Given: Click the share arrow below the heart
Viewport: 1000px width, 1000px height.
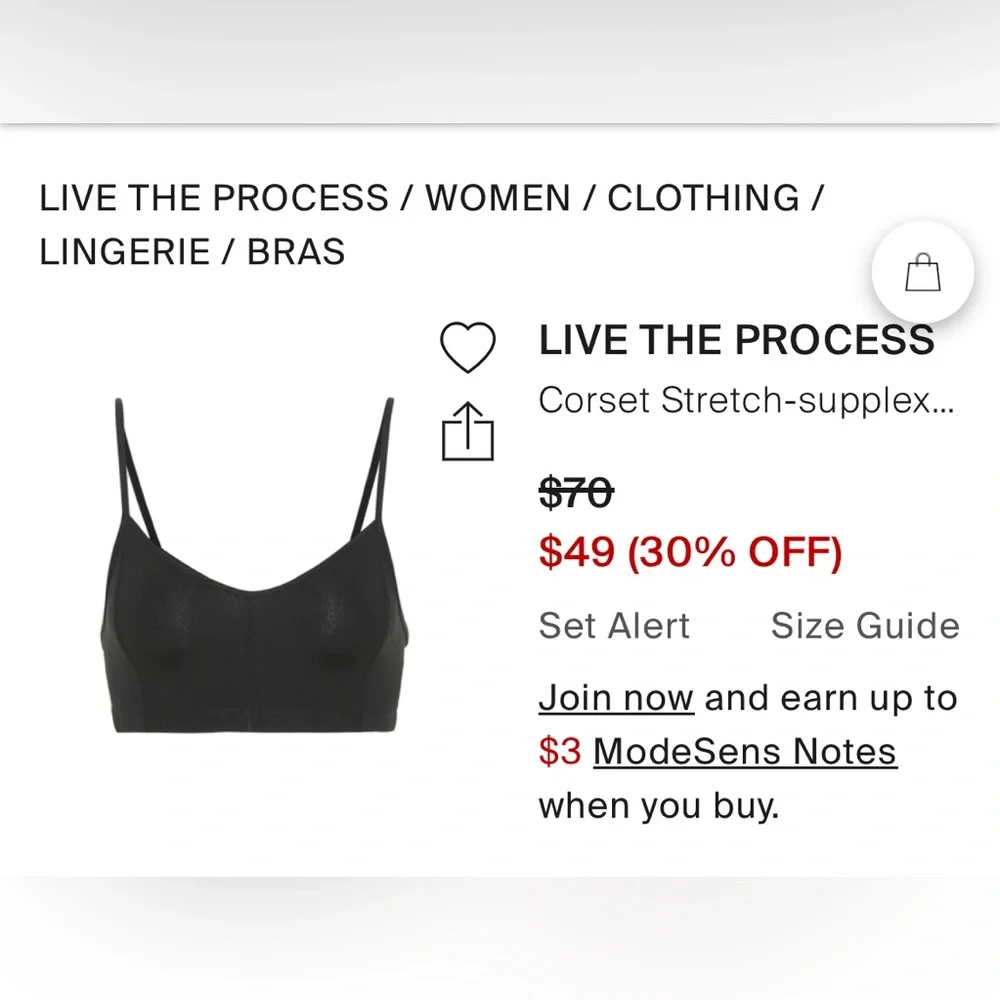Looking at the screenshot, I should [x=468, y=433].
